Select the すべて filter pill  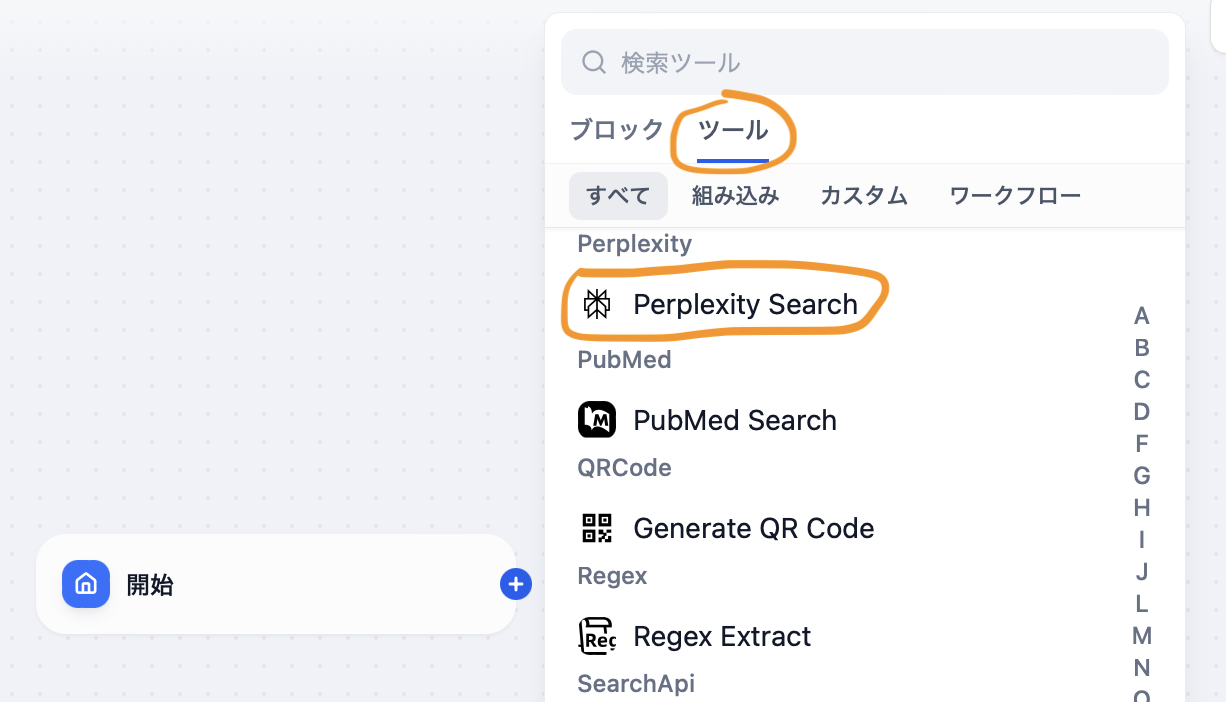pyautogui.click(x=618, y=196)
